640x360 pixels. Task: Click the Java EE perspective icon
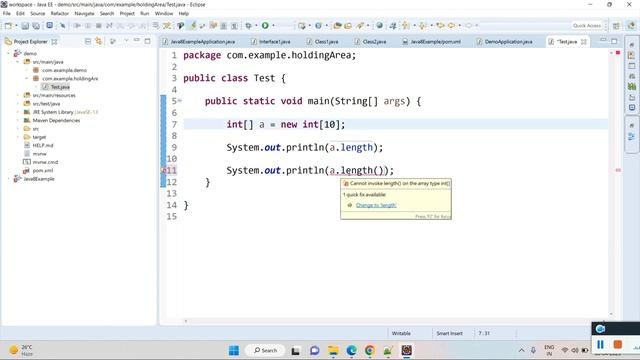[x=631, y=26]
